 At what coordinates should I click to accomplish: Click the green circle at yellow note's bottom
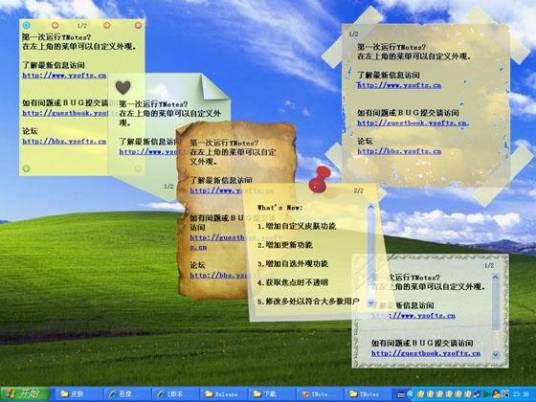tap(26, 168)
